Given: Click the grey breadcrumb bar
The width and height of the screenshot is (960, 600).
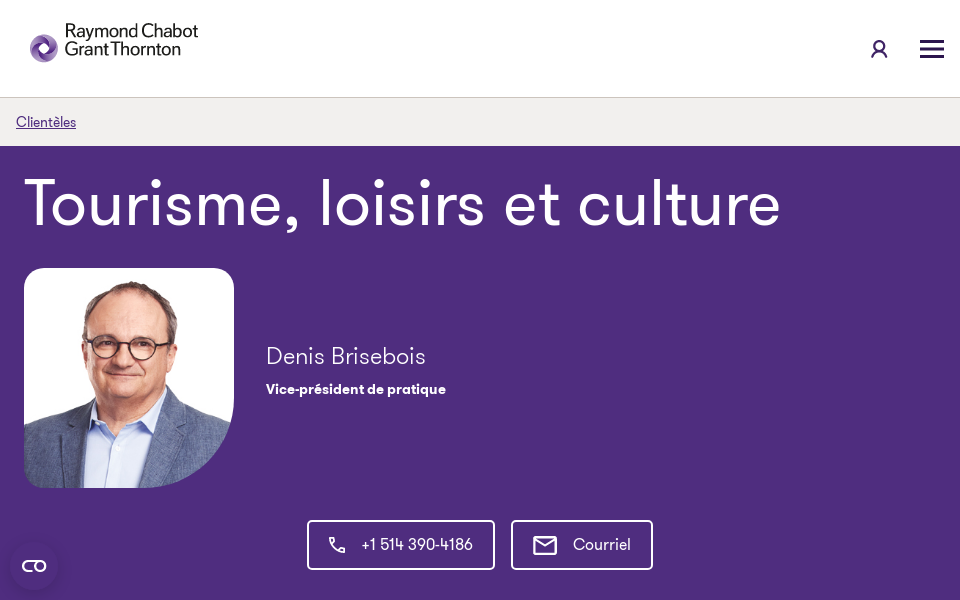Looking at the screenshot, I should (480, 122).
